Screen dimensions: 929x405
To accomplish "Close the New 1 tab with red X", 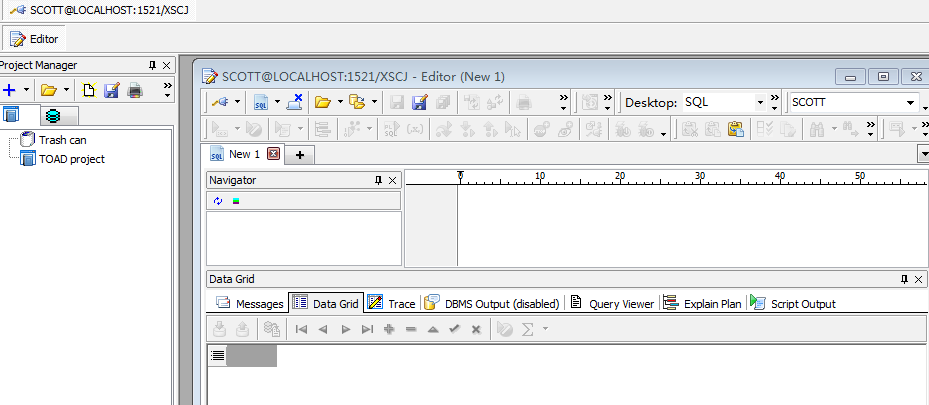I will pyautogui.click(x=274, y=155).
